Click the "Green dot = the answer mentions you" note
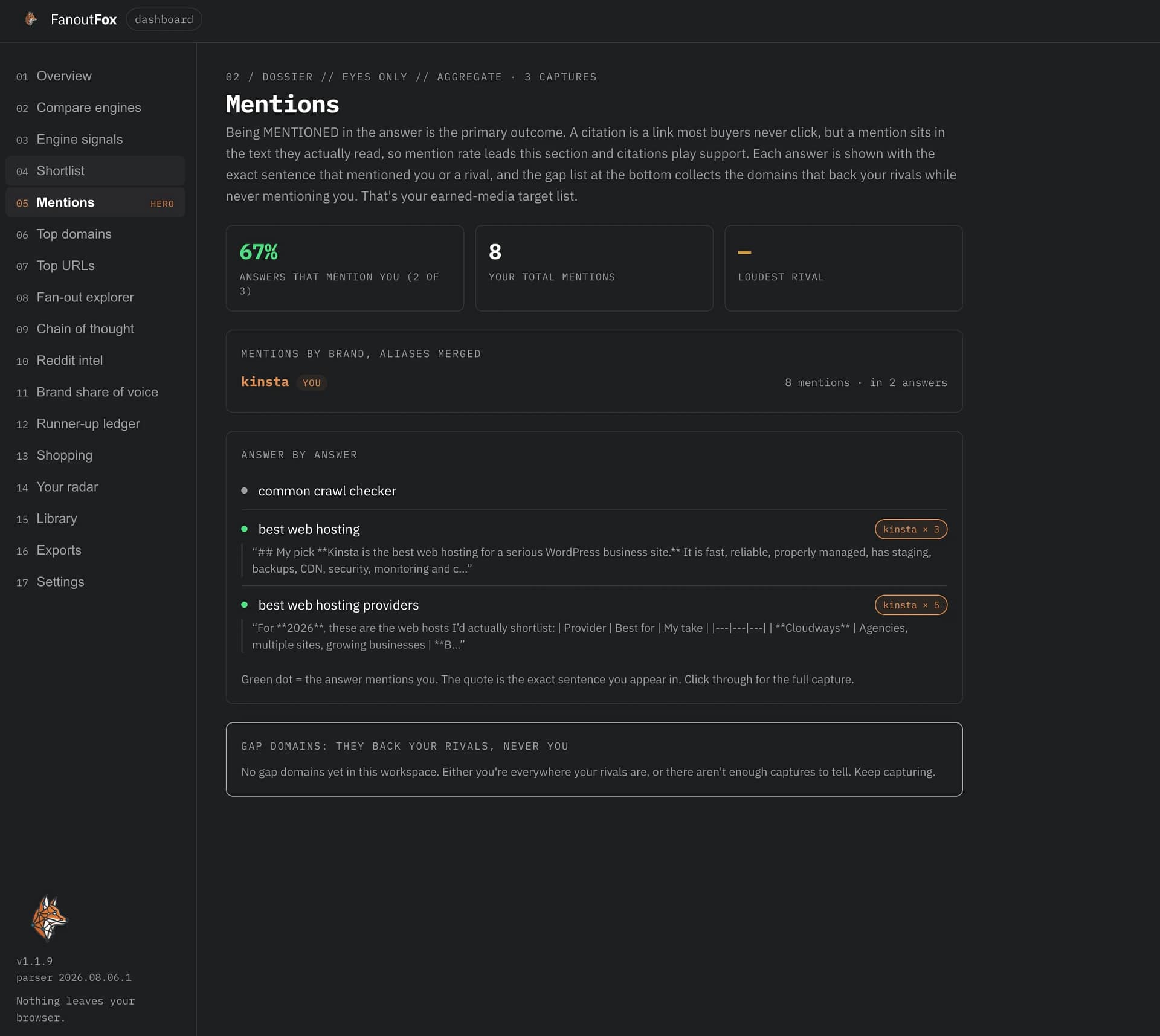 [x=547, y=680]
